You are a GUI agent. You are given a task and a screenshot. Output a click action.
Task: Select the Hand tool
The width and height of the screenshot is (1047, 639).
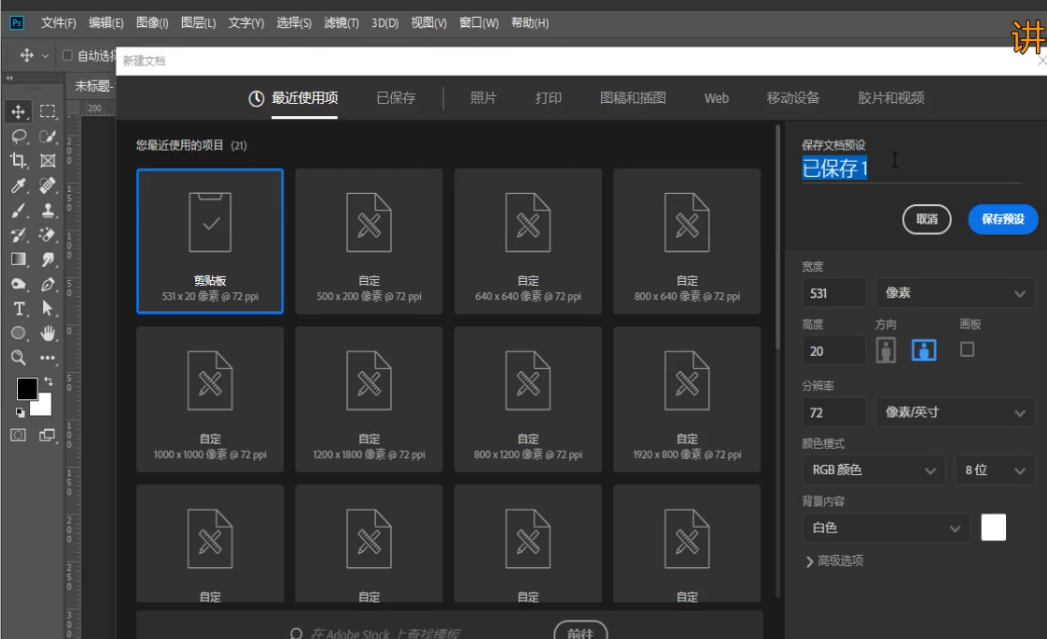[47, 333]
